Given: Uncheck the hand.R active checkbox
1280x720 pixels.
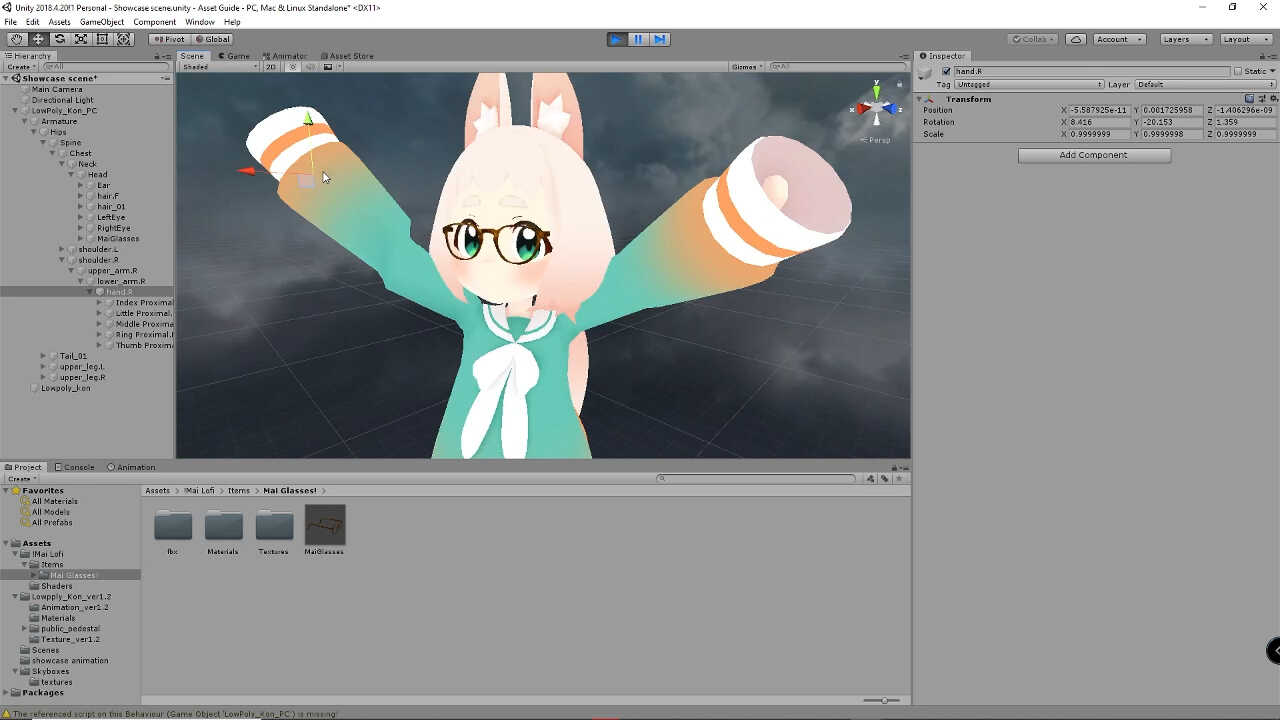Looking at the screenshot, I should click(946, 72).
